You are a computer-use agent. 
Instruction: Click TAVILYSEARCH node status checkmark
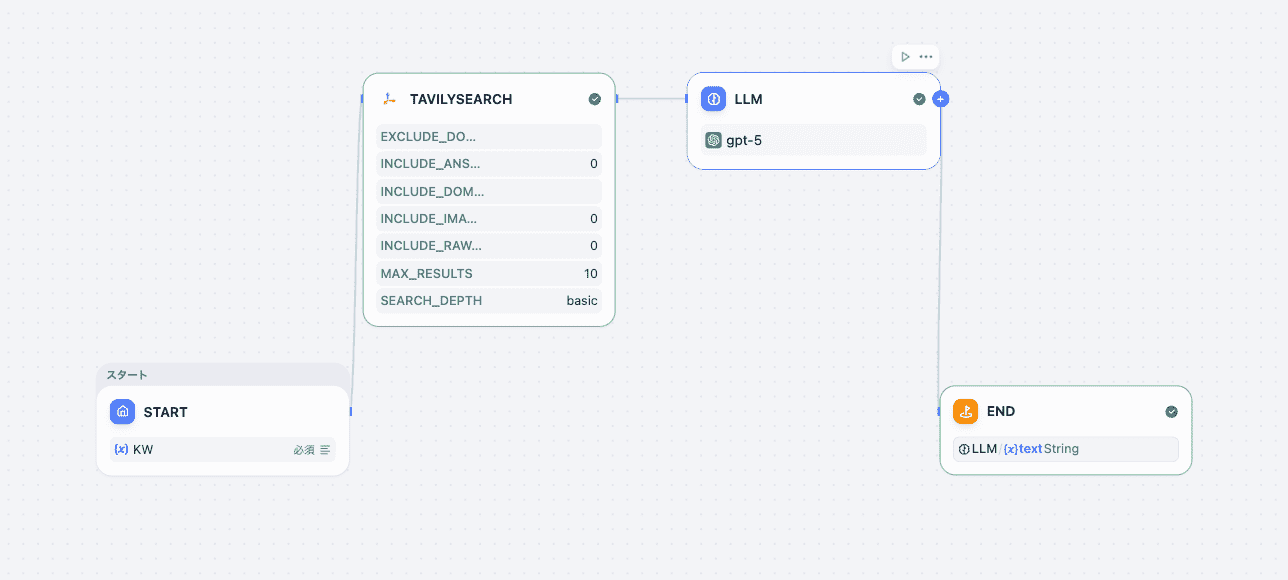[595, 99]
